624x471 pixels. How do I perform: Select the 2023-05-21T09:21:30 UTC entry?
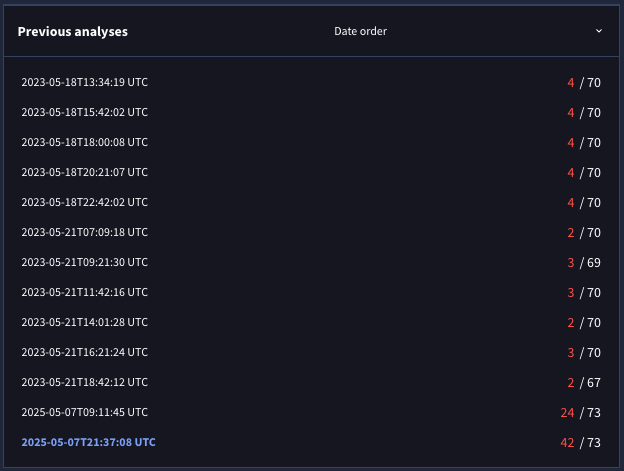(x=84, y=262)
